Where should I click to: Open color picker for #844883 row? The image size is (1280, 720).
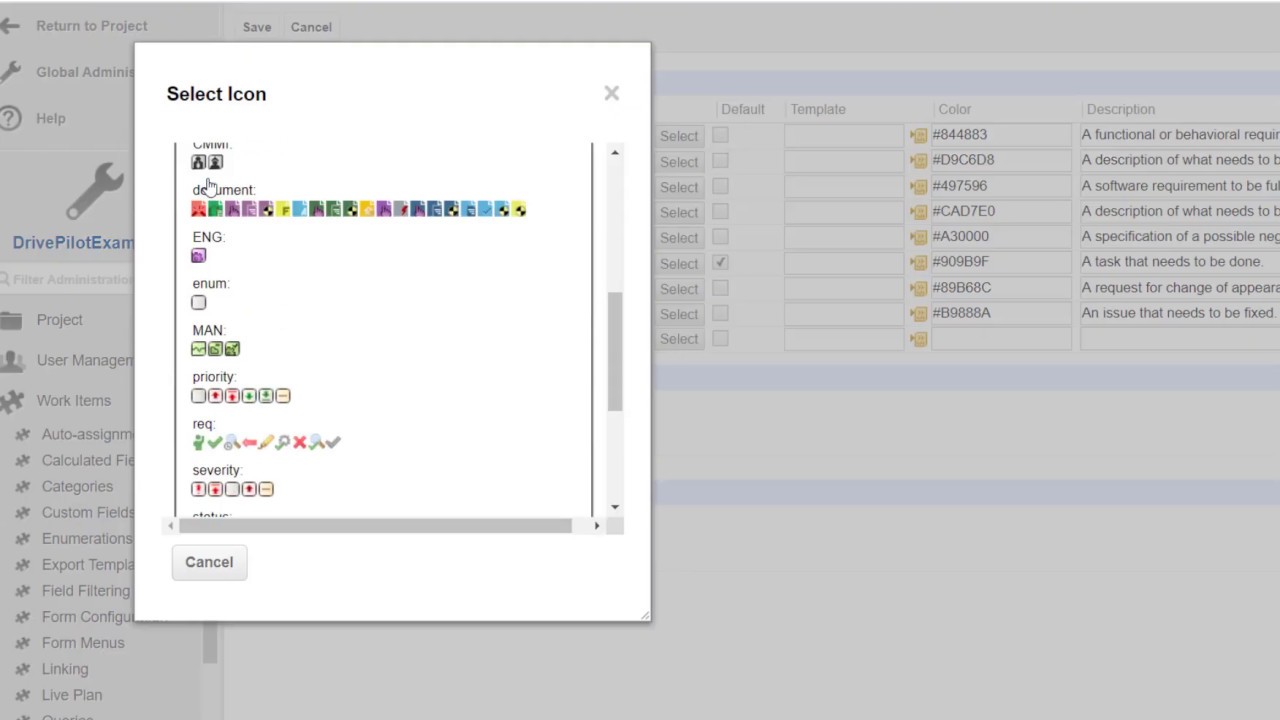[919, 135]
